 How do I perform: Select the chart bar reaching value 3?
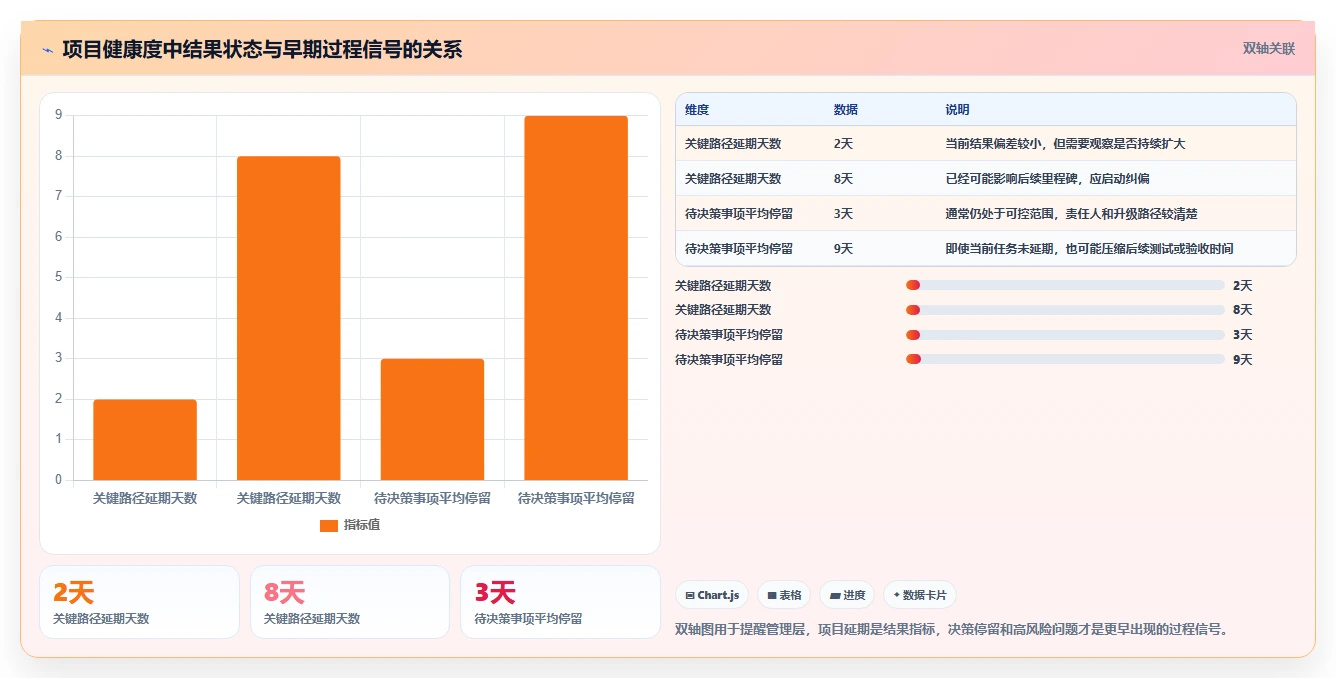click(432, 419)
